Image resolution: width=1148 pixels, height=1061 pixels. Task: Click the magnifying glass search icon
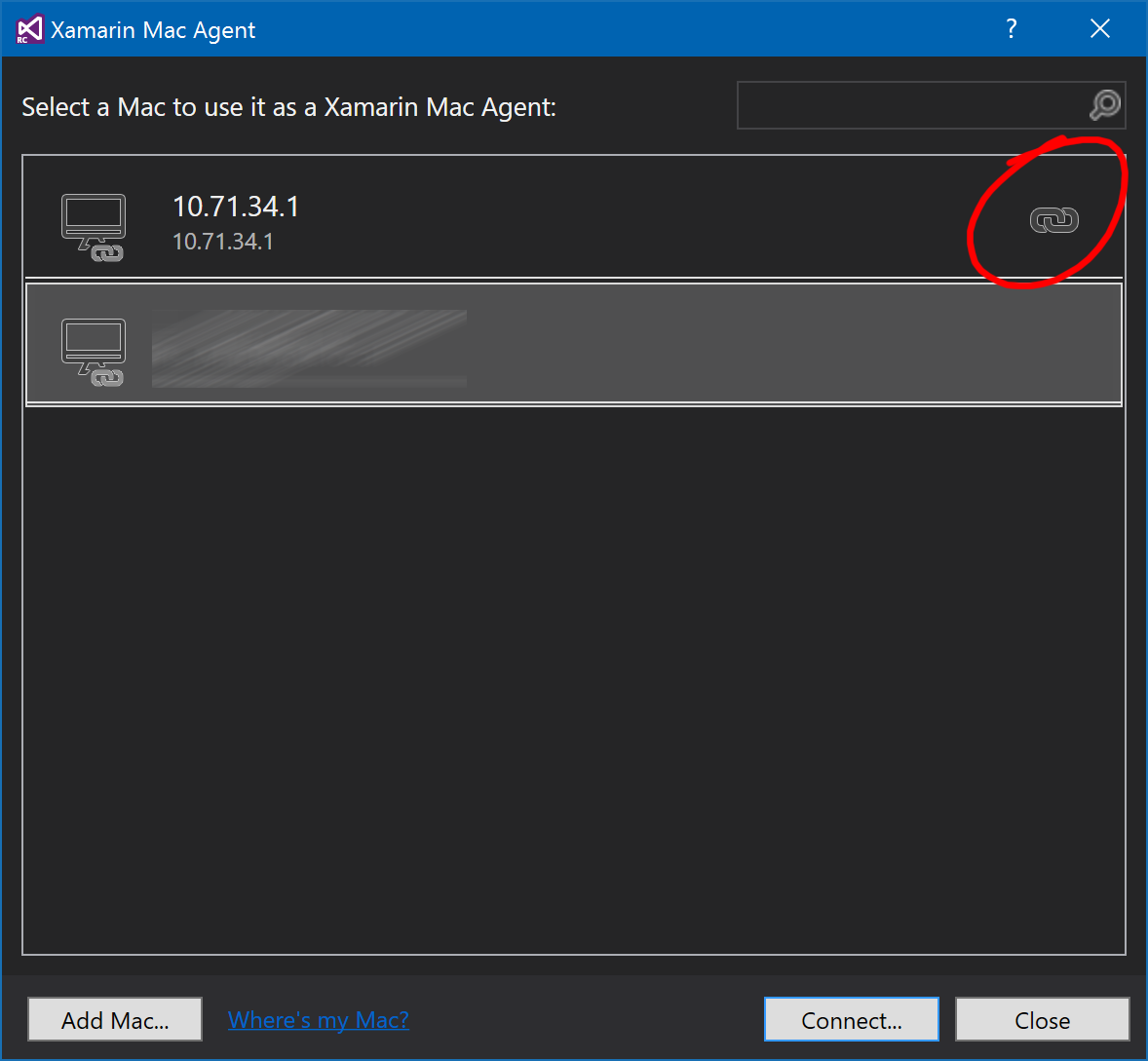(x=1105, y=105)
